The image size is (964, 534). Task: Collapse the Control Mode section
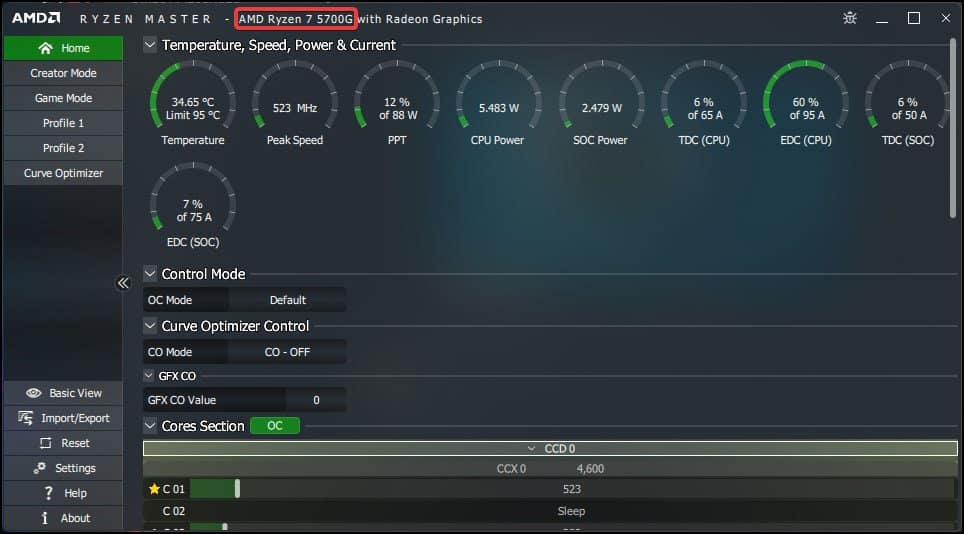(x=150, y=273)
